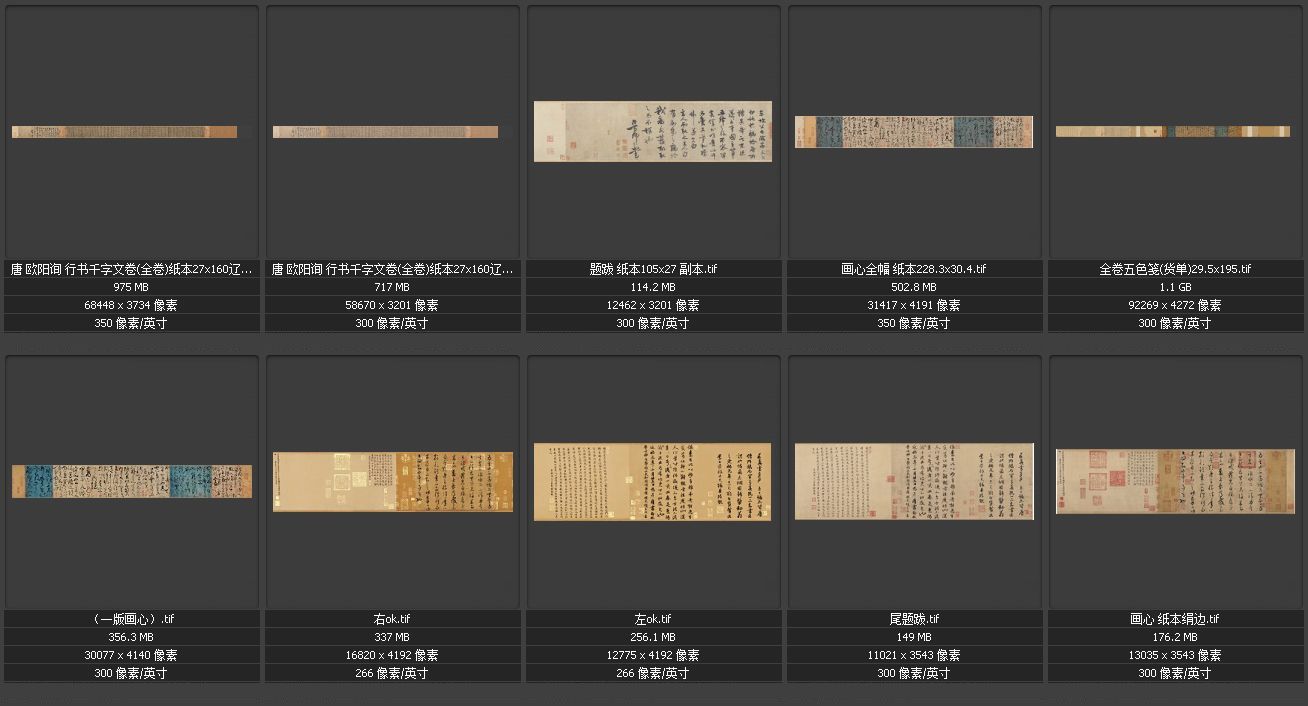
Task: Select the 975 MB 欧阳询 千字文 thumbnail
Action: coord(124,132)
